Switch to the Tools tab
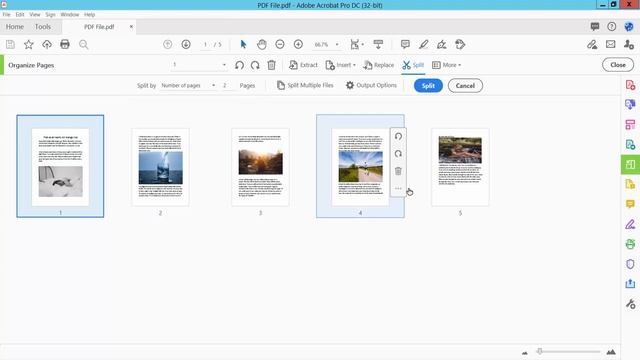640x360 pixels. pos(43,27)
